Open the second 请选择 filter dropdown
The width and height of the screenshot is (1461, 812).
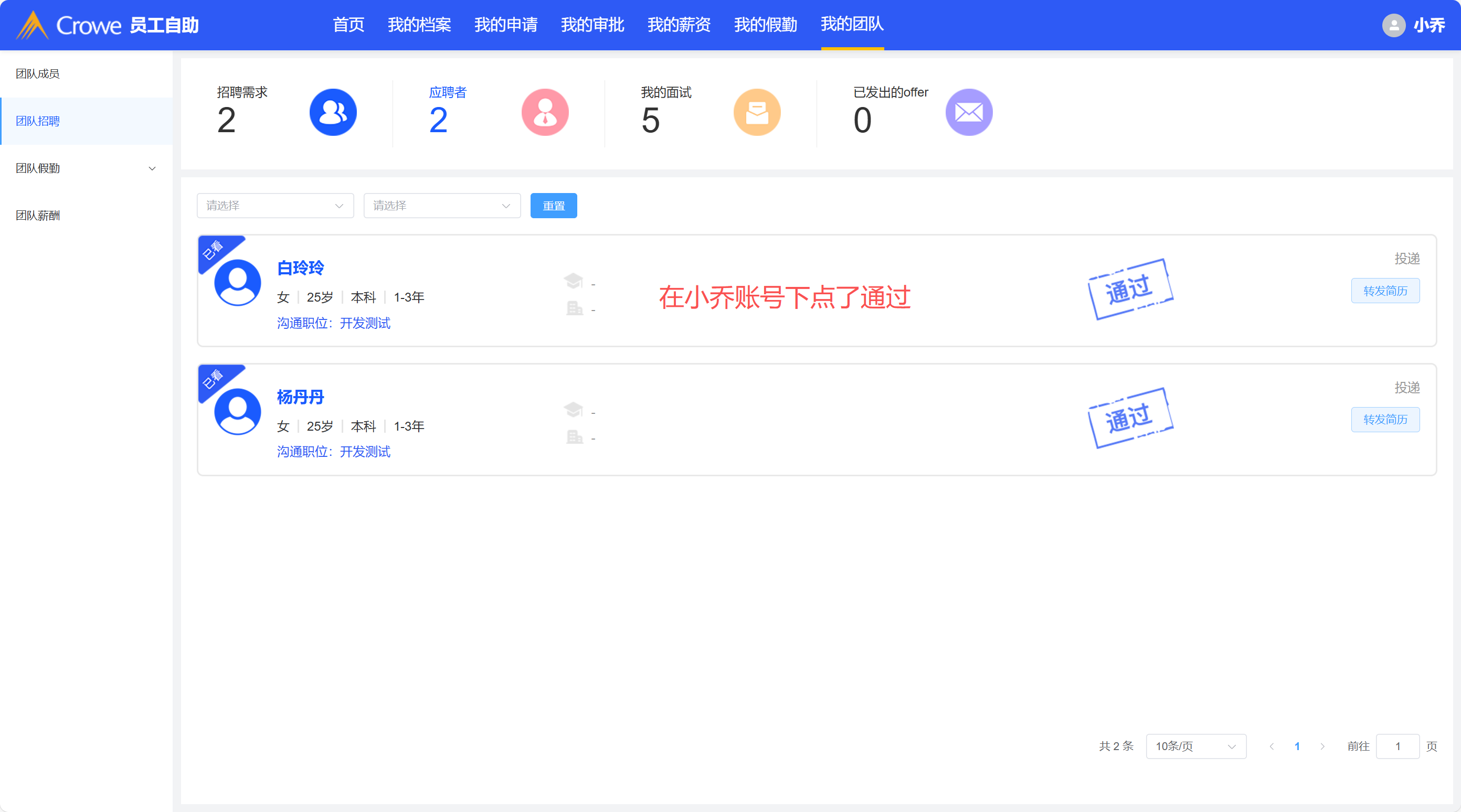tap(442, 206)
